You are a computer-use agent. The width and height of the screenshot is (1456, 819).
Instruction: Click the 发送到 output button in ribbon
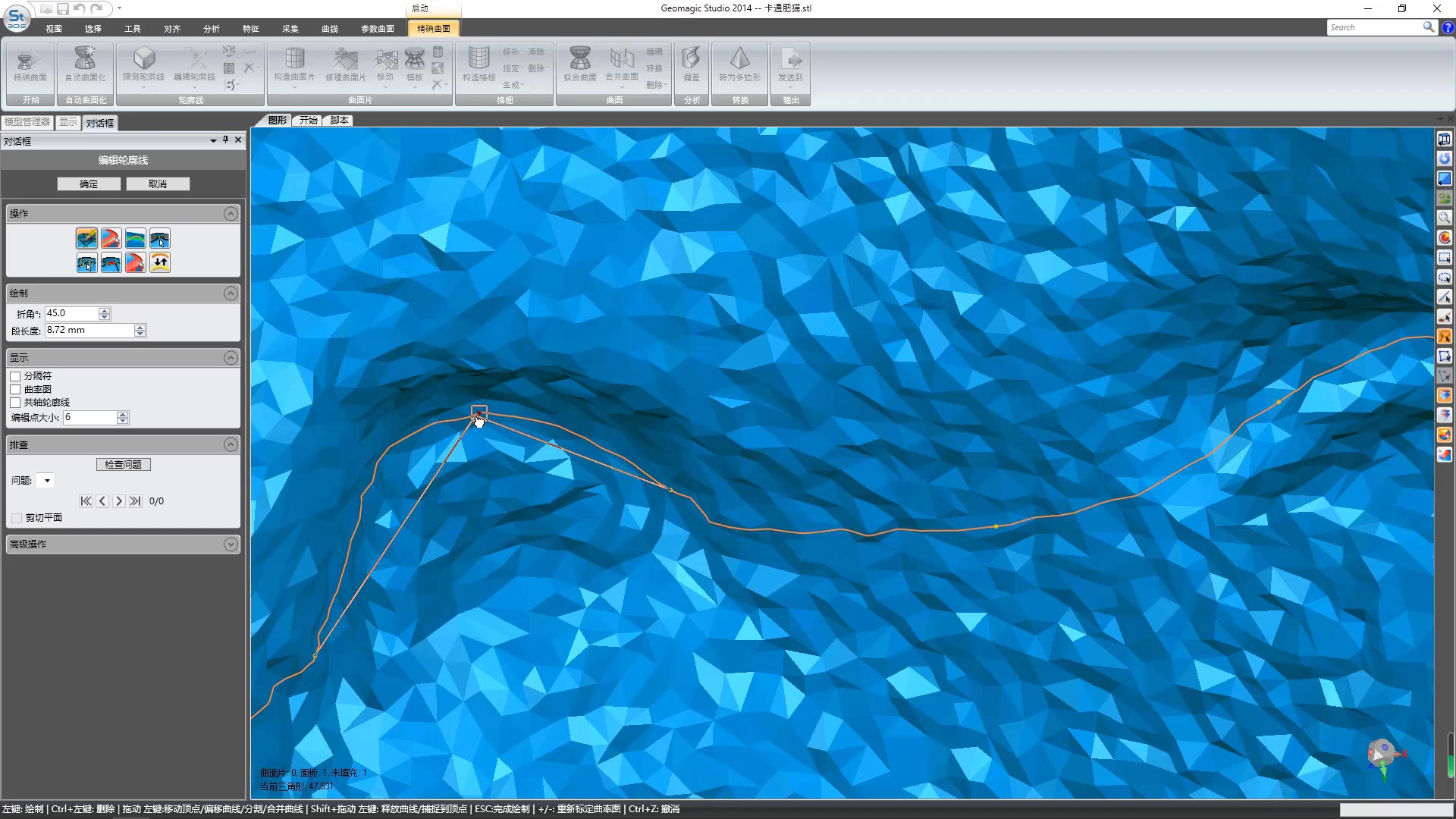790,64
